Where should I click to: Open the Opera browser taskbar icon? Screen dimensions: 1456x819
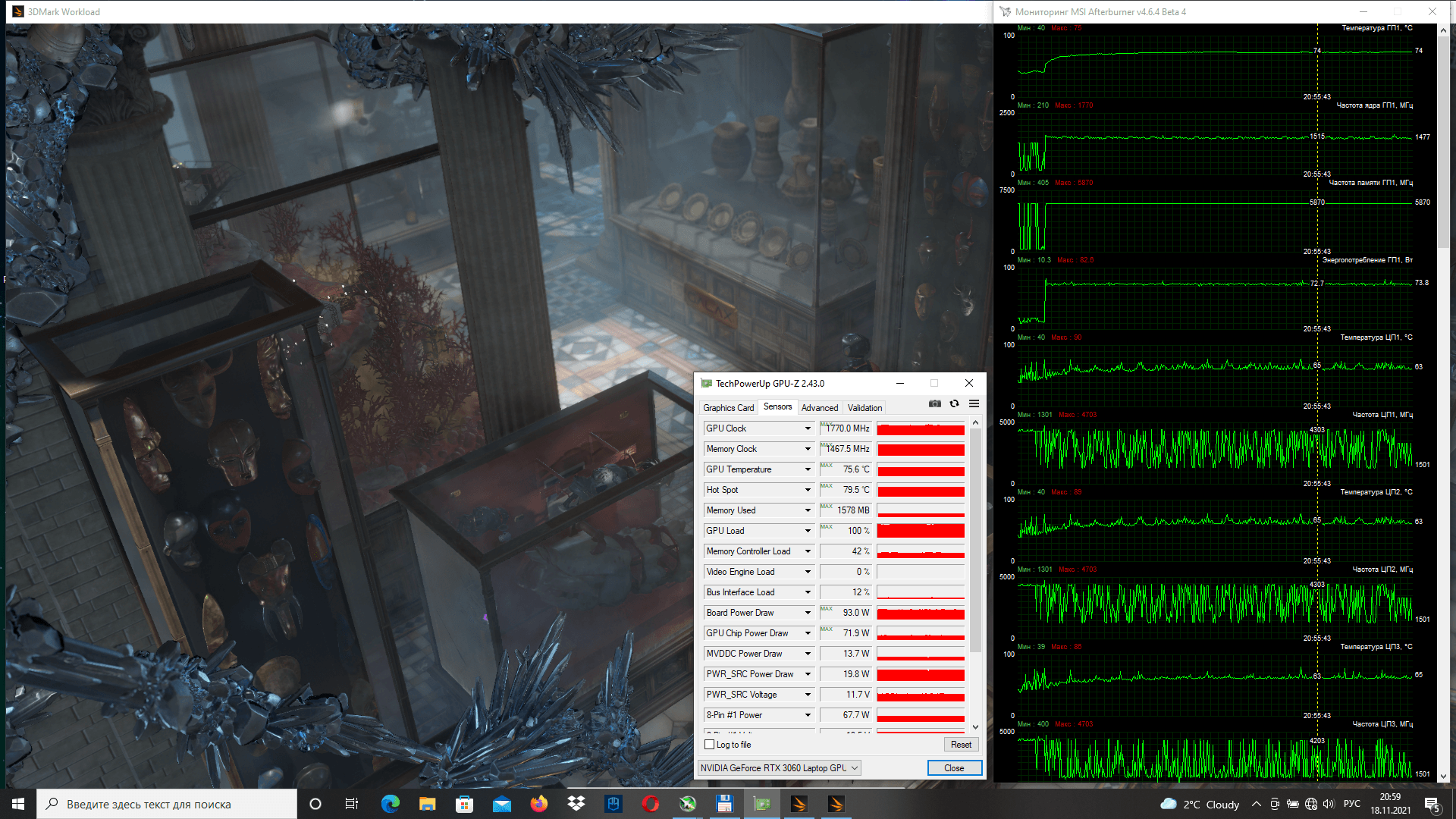click(651, 804)
